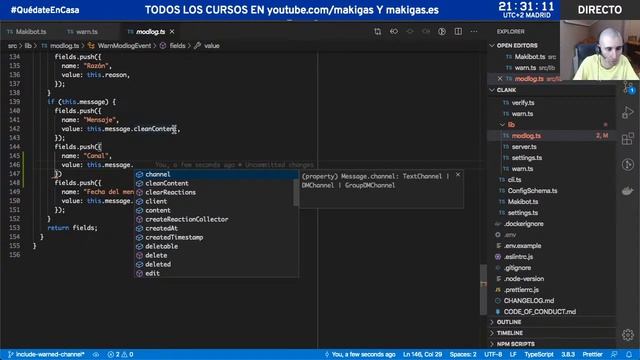Viewport: 640px width, 360px height.
Task: Open Docker activity bar icon
Action: tap(628, 191)
